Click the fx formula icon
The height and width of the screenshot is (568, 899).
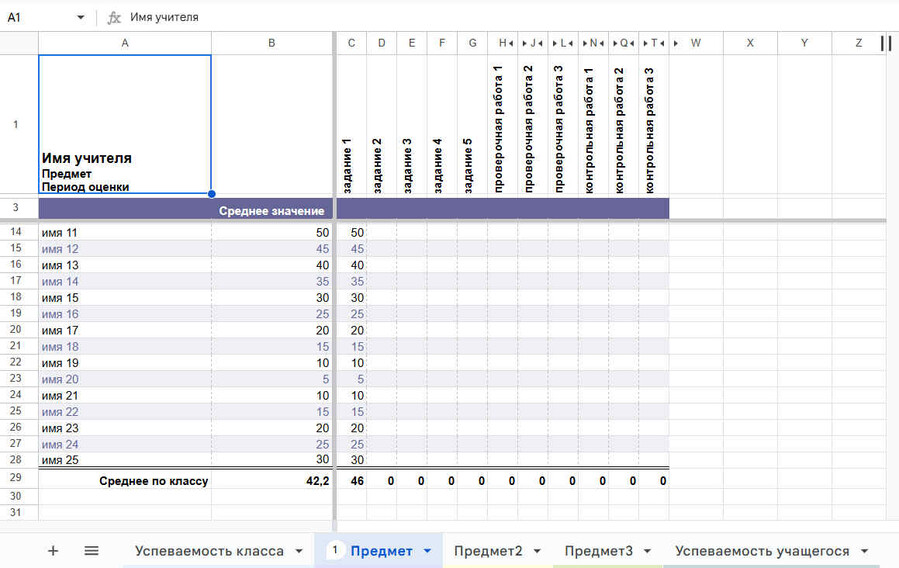[x=114, y=17]
